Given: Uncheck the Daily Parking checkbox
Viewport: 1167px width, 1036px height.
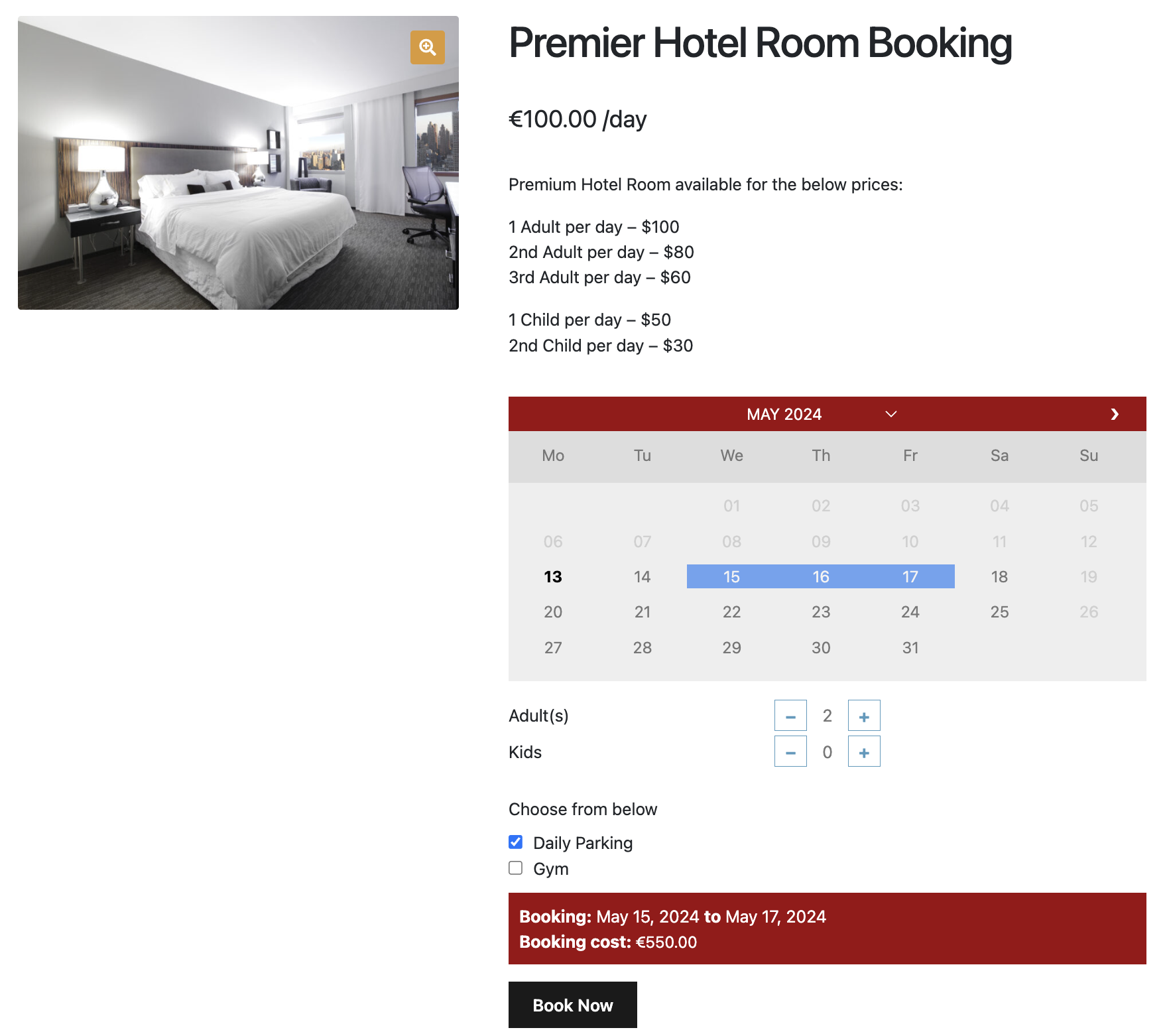Looking at the screenshot, I should (x=516, y=842).
